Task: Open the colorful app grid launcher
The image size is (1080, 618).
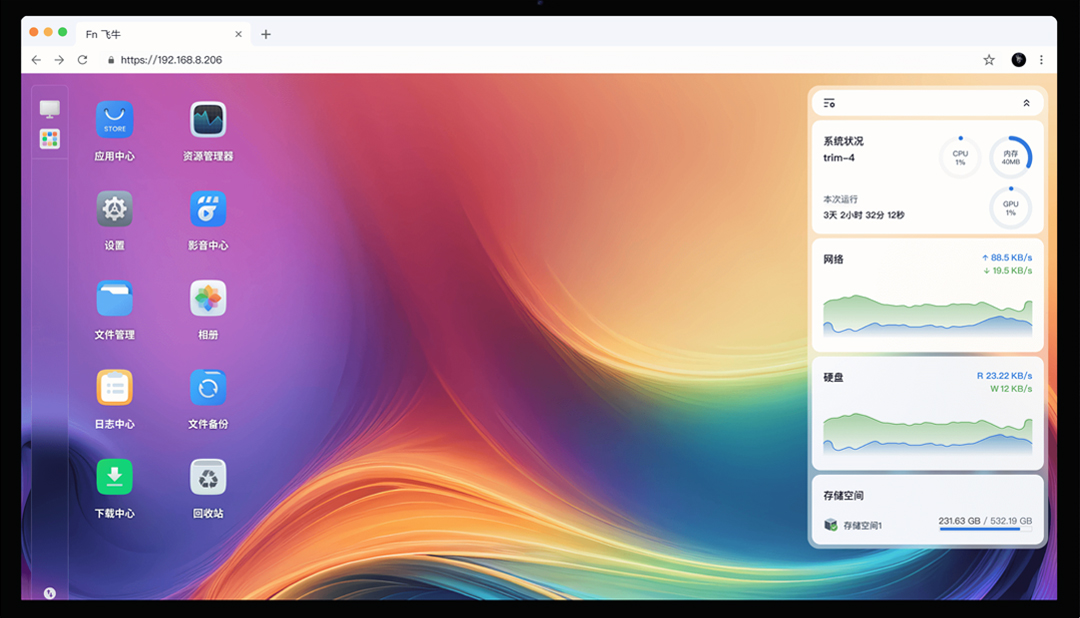Action: click(50, 139)
